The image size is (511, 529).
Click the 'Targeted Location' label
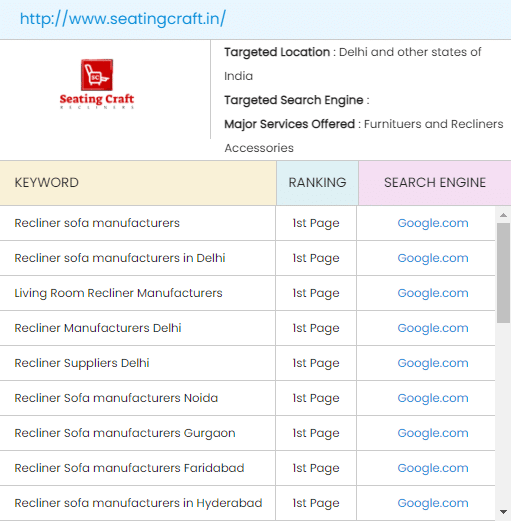pyautogui.click(x=277, y=52)
